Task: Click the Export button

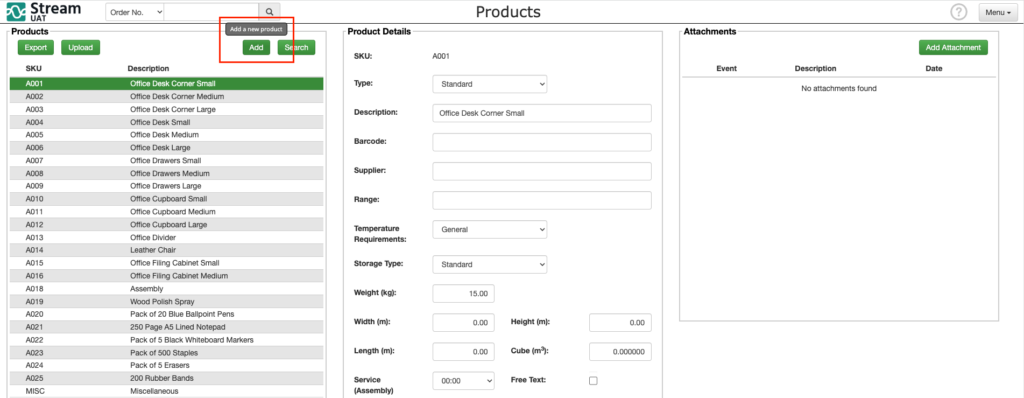Action: [36, 47]
